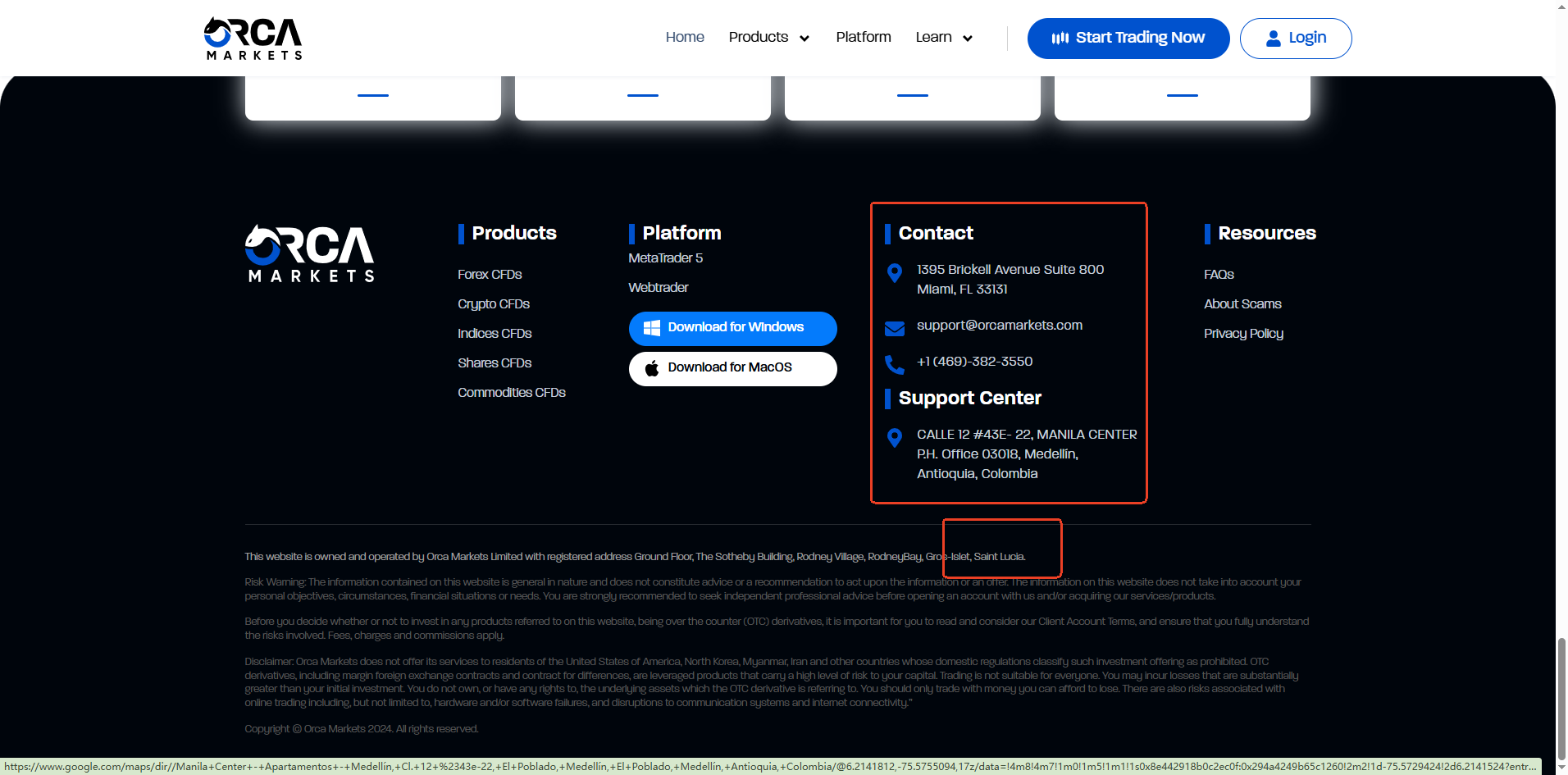
Task: Open the Platform nav item
Action: point(864,37)
